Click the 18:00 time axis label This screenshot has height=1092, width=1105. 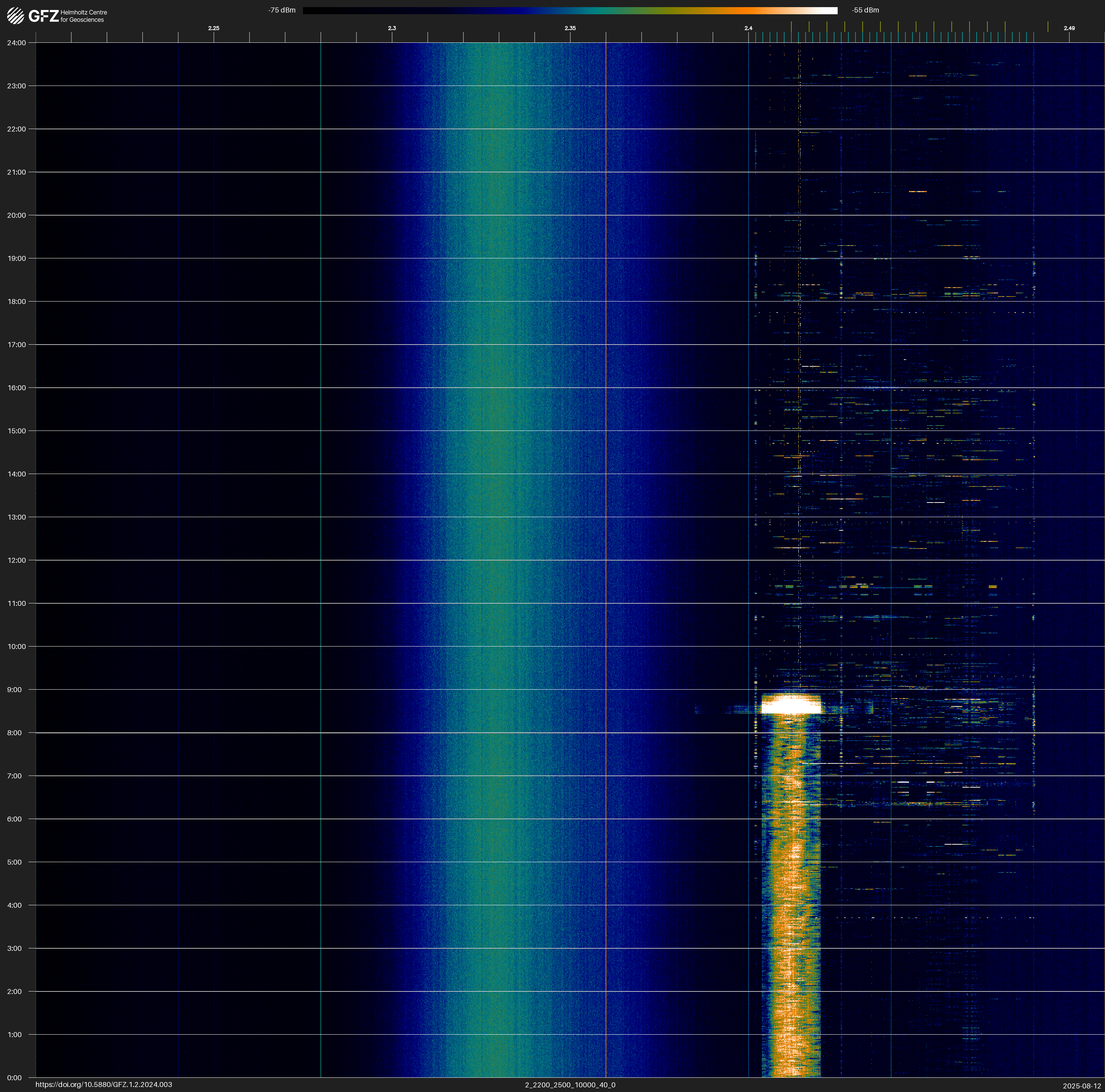(17, 301)
